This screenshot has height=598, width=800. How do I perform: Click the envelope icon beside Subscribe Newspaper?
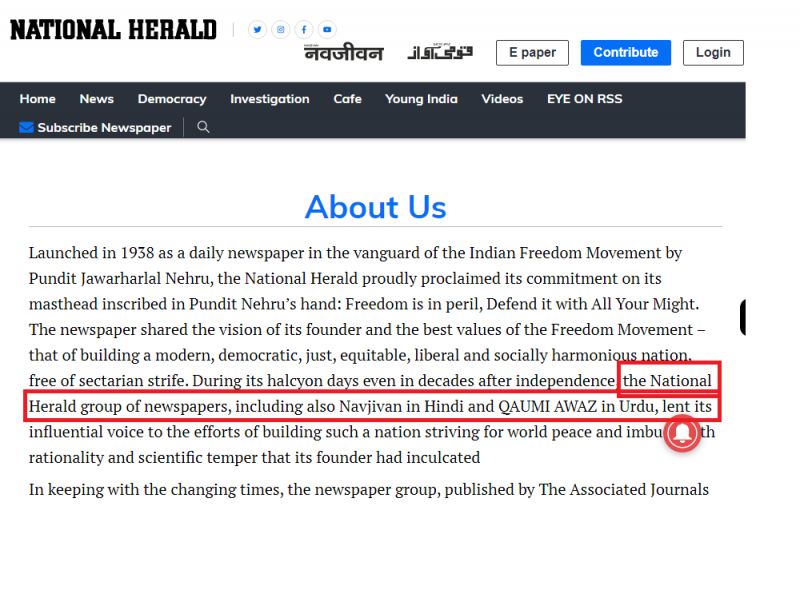26,128
